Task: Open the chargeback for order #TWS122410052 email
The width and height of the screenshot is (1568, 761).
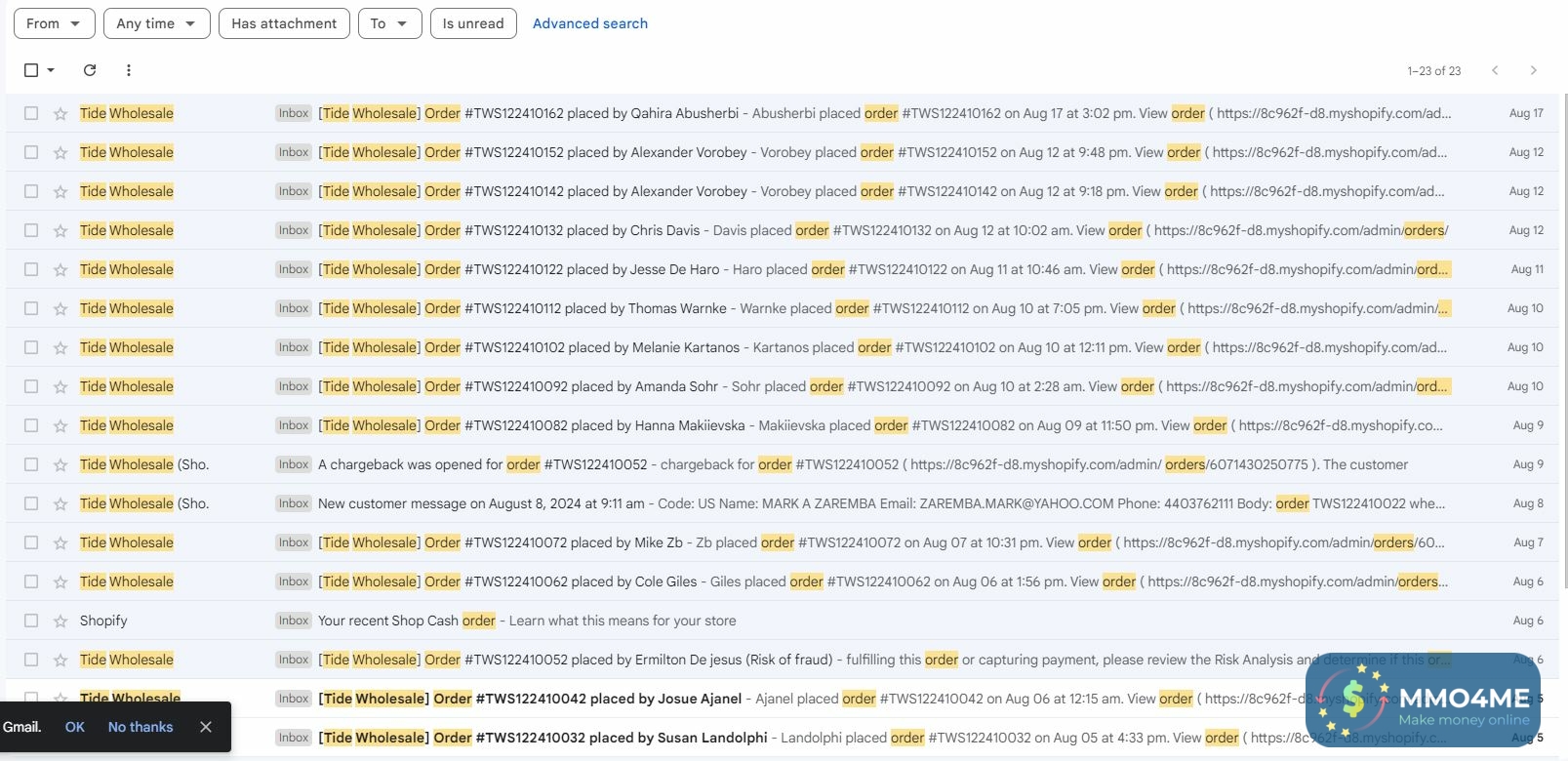Action: 783,464
